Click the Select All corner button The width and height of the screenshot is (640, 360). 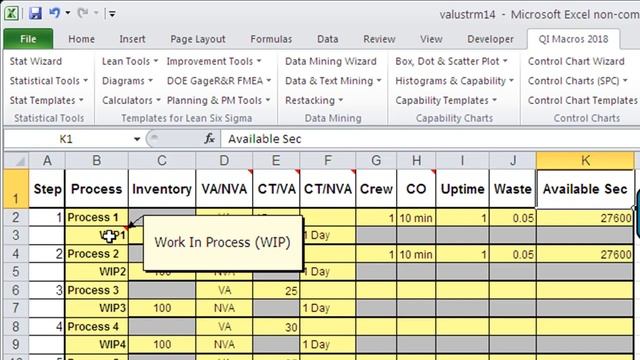click(x=16, y=160)
